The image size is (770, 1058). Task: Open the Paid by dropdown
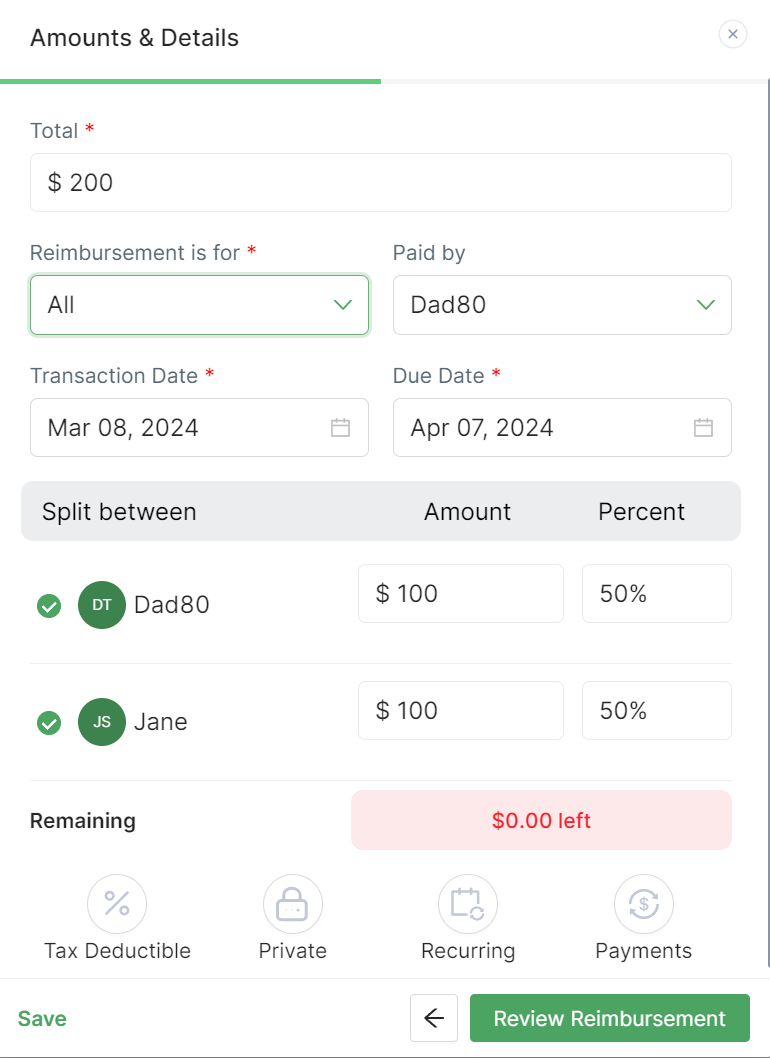tap(562, 305)
